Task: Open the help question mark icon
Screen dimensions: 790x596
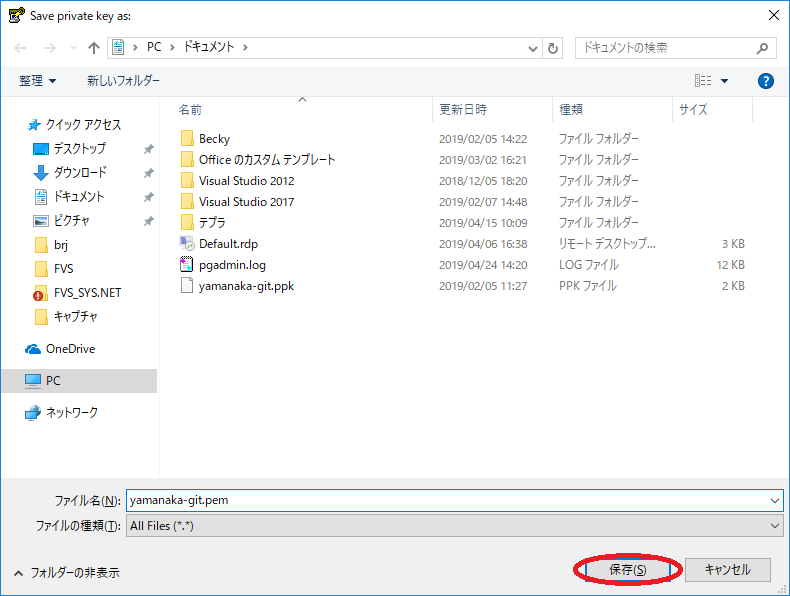Action: [766, 80]
